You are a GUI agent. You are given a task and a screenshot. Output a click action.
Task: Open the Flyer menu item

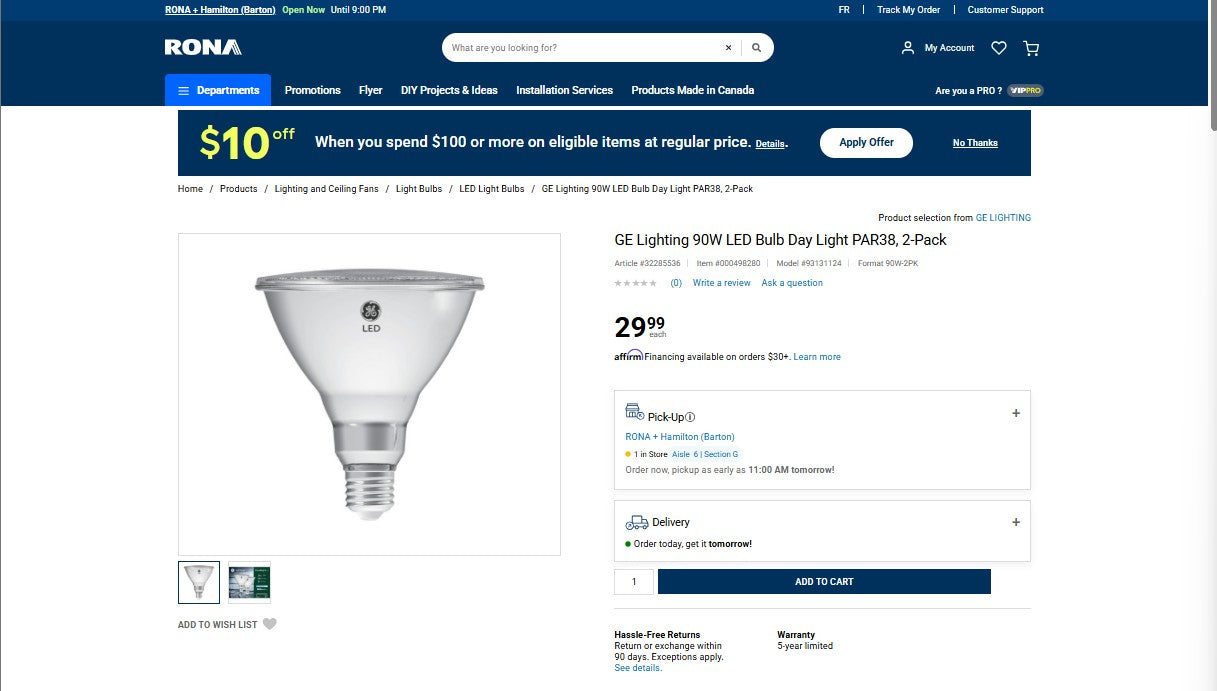[370, 89]
